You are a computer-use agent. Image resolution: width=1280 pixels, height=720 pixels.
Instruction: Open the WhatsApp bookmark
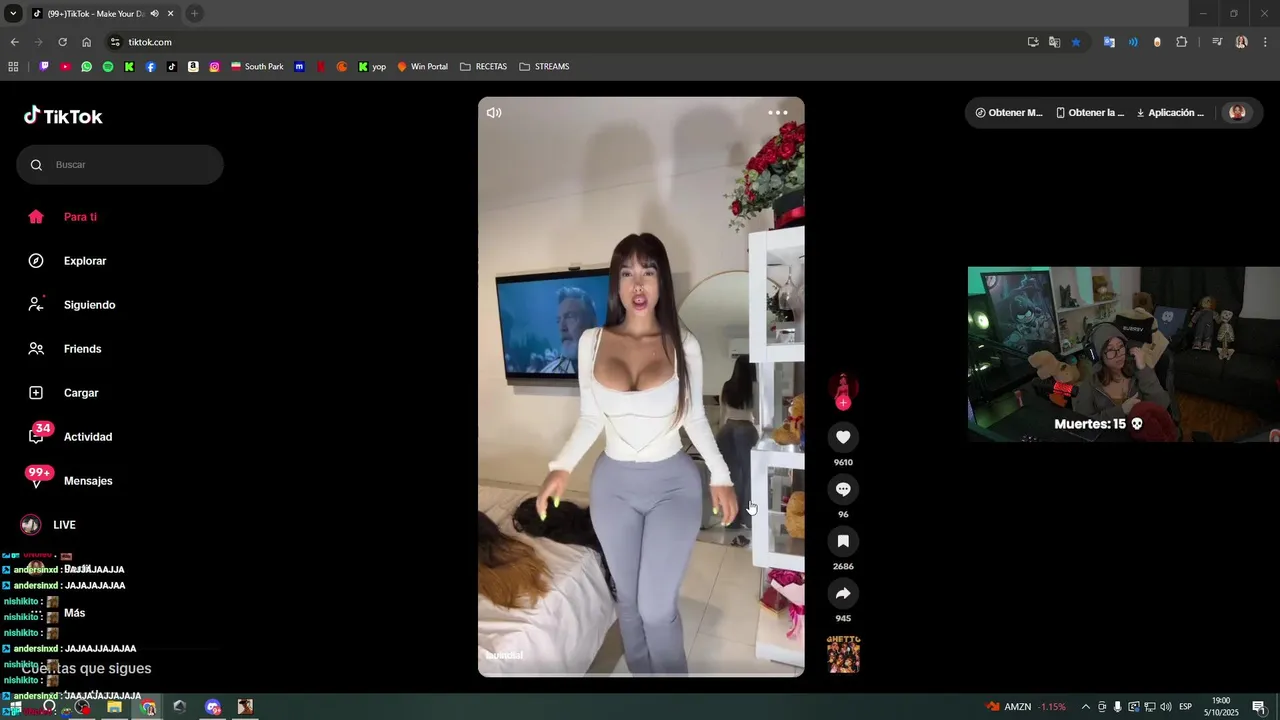click(x=87, y=67)
